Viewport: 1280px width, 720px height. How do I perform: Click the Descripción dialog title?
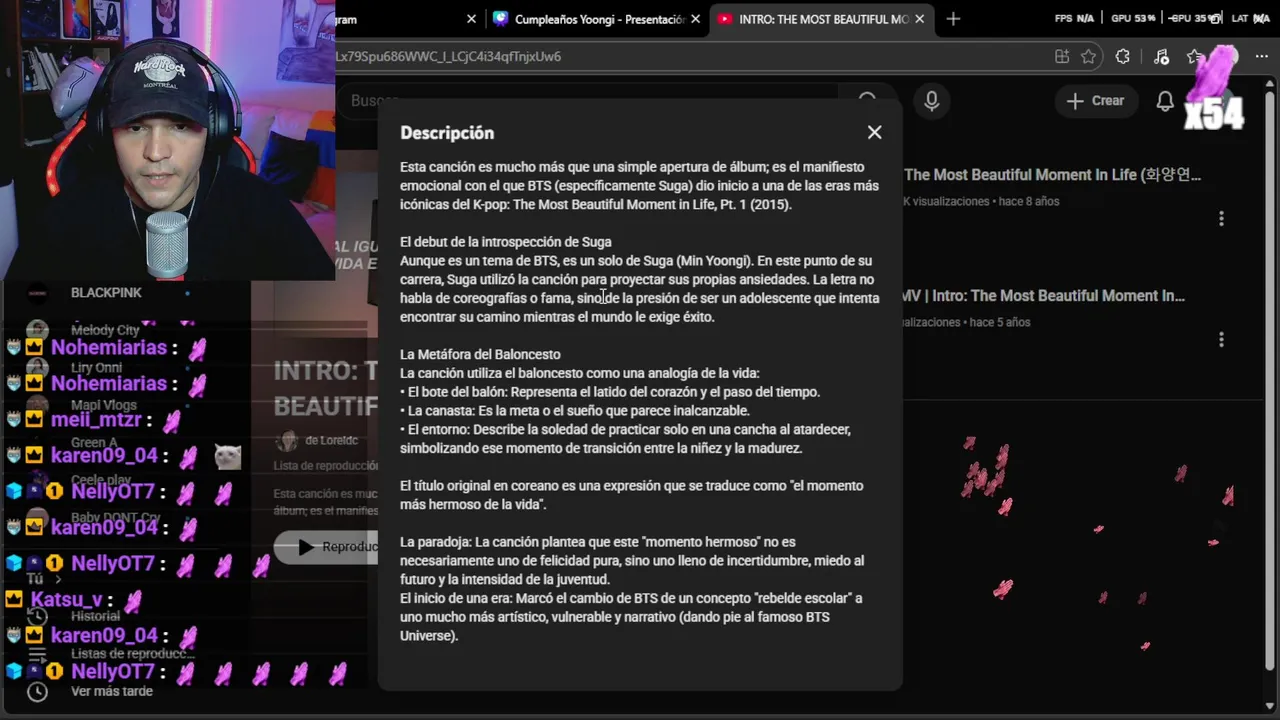point(447,133)
